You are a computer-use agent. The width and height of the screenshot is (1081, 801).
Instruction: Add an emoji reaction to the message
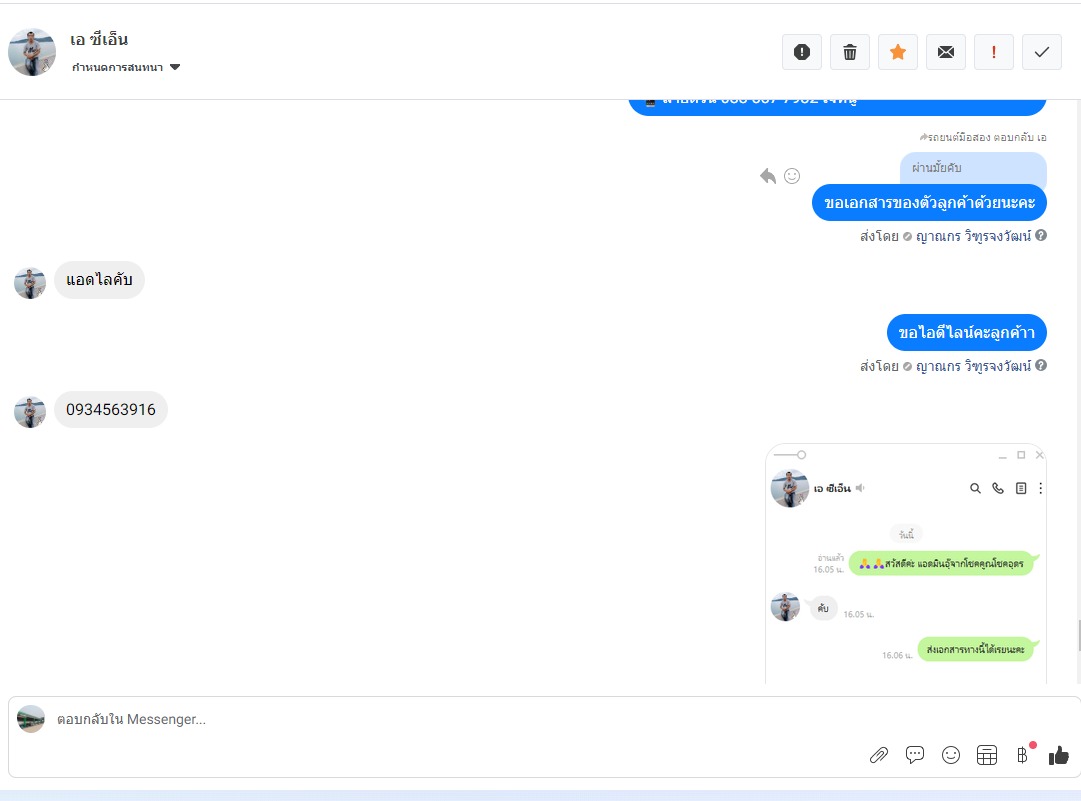pyautogui.click(x=792, y=176)
